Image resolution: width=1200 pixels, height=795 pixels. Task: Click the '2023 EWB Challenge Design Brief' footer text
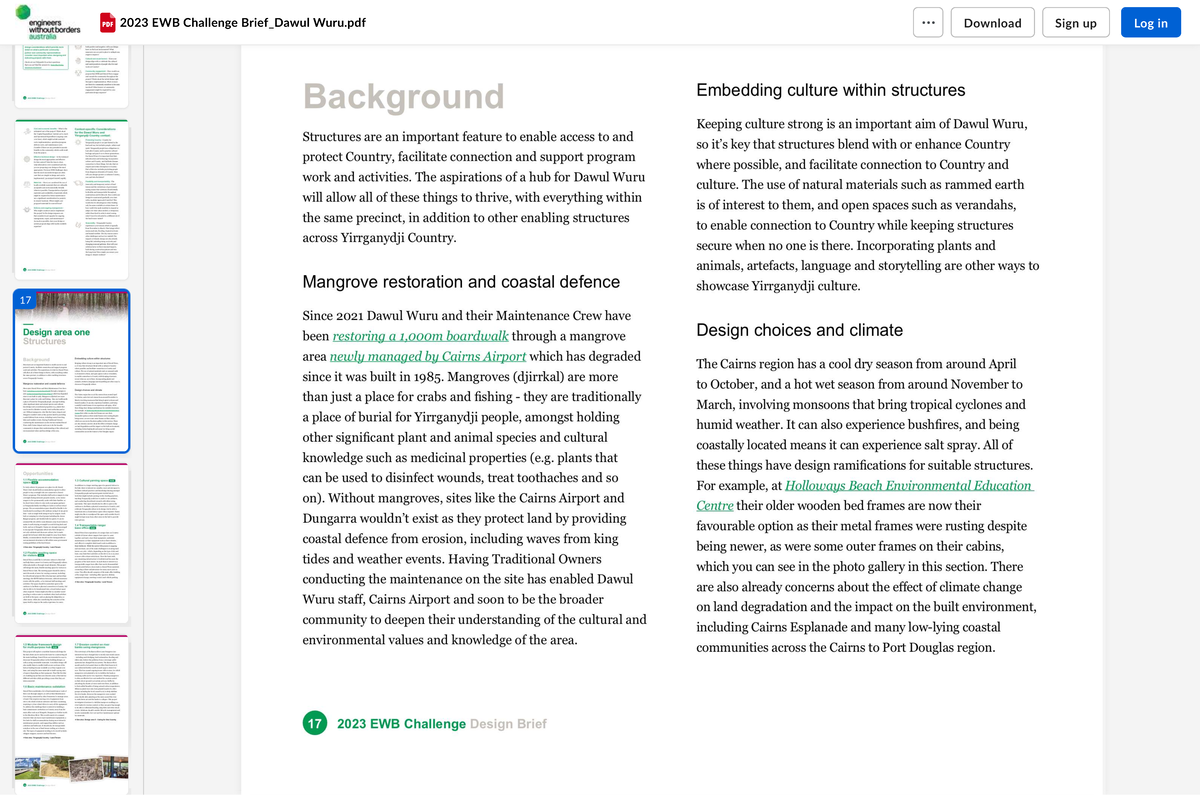[442, 723]
